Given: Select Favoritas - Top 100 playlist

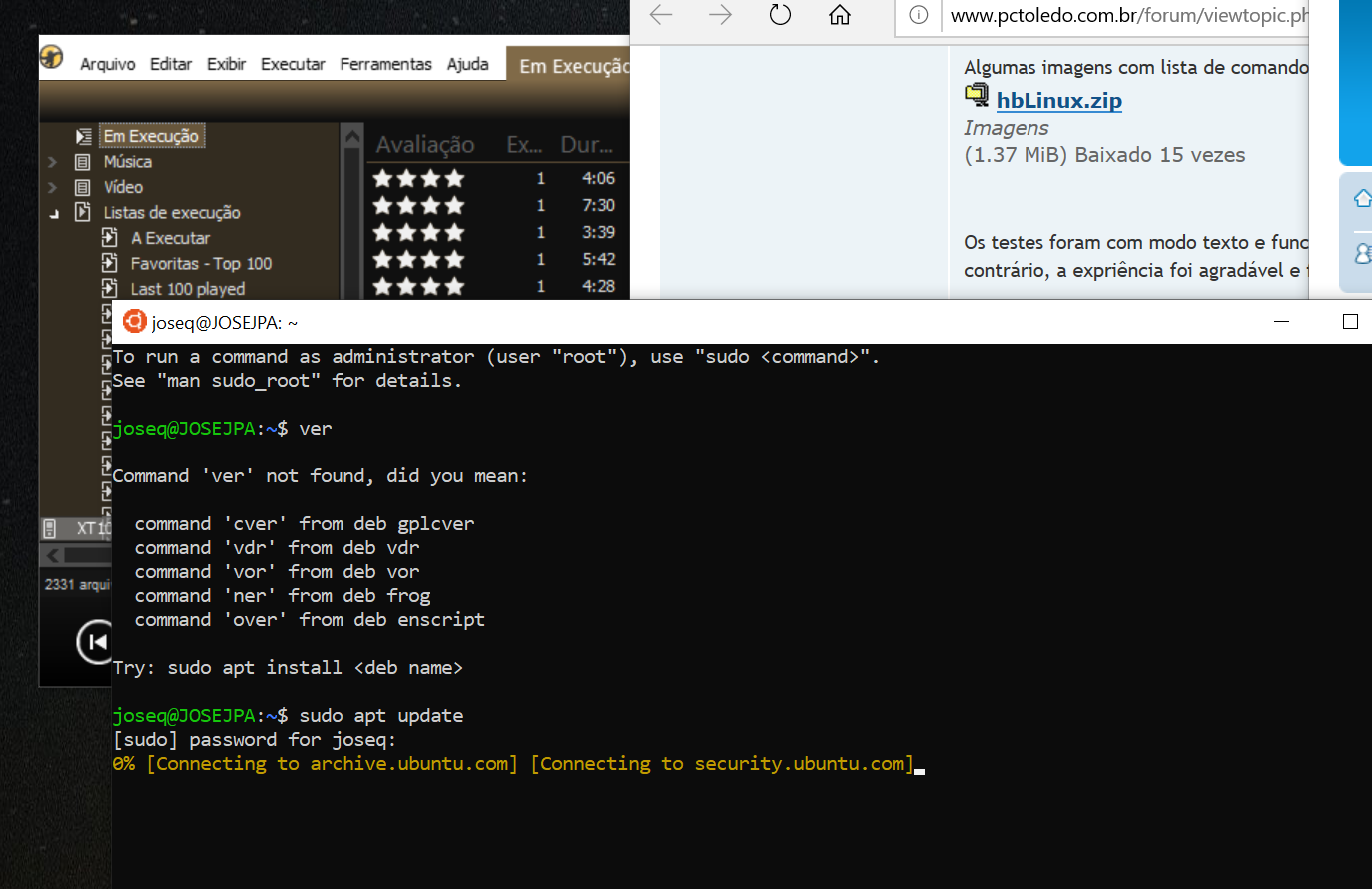Looking at the screenshot, I should point(201,264).
